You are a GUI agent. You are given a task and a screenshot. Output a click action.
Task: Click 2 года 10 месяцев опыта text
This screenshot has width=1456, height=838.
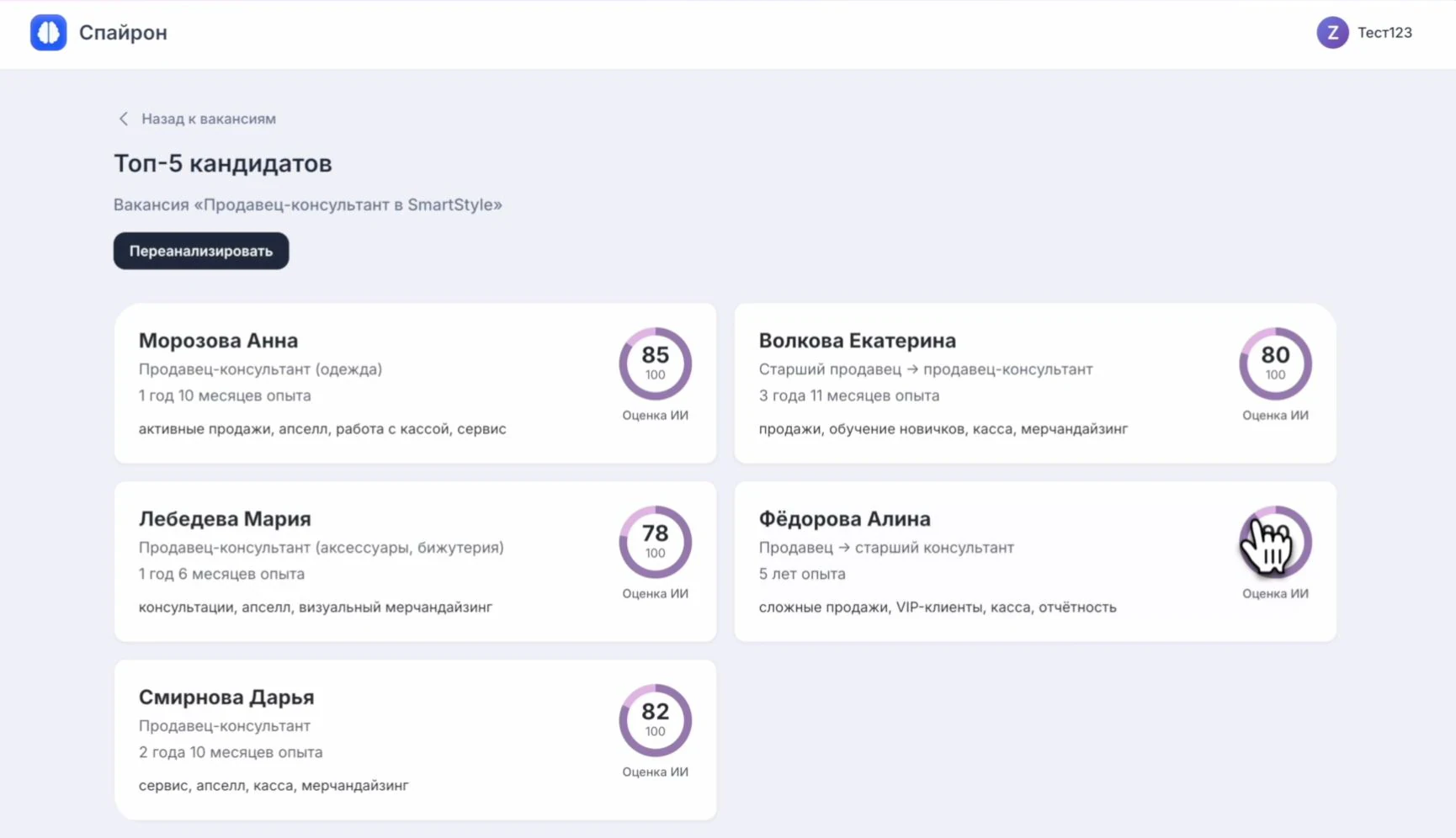(231, 752)
